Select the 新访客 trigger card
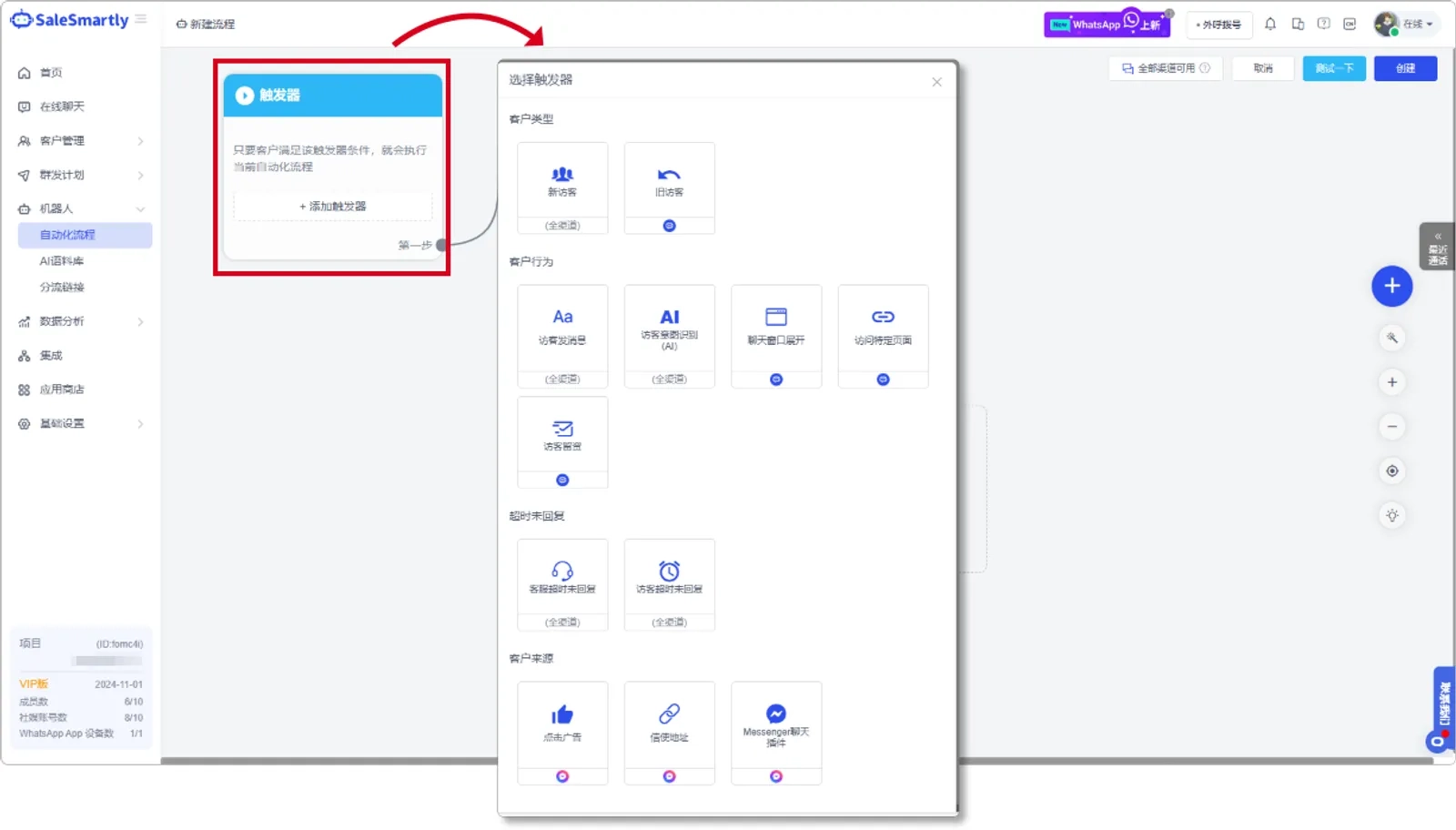The height and width of the screenshot is (830, 1456). tap(562, 187)
